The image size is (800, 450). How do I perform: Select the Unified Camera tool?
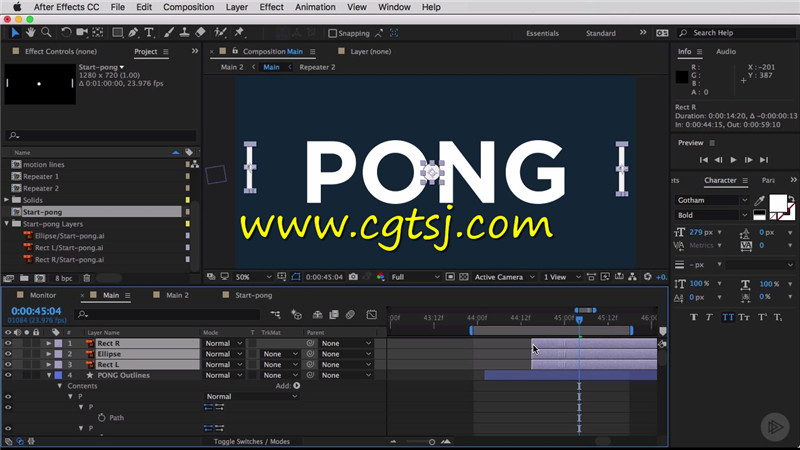click(82, 33)
